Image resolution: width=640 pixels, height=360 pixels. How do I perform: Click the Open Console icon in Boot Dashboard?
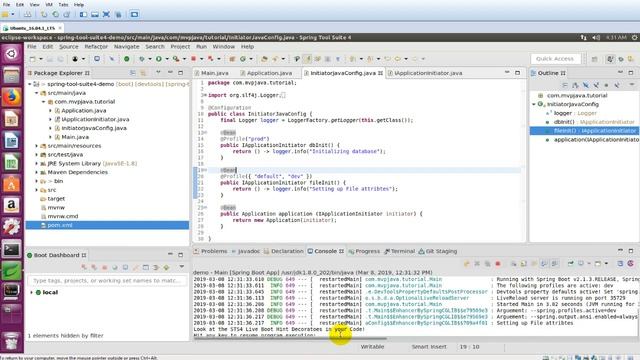146,267
